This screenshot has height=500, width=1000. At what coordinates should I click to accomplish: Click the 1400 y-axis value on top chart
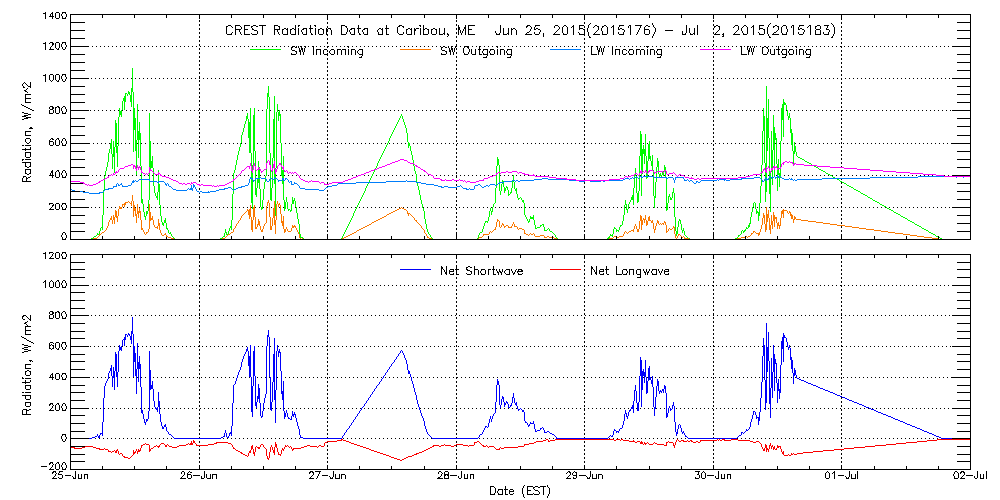53,18
